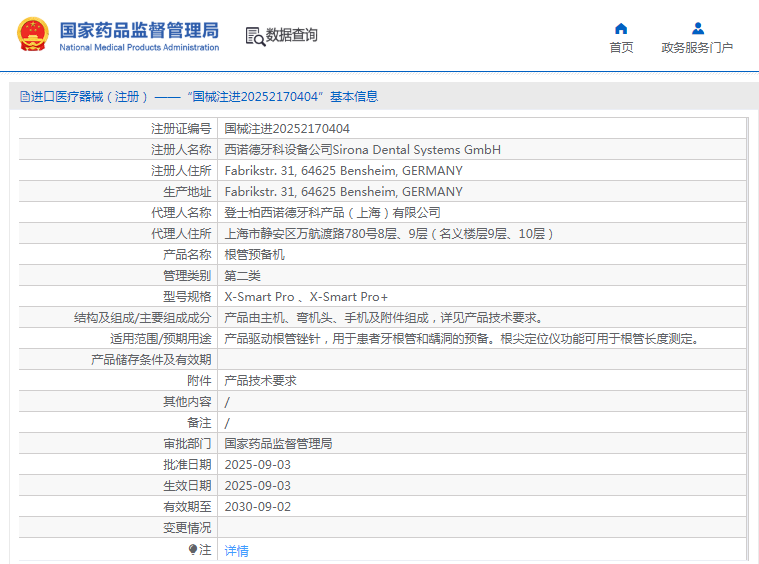Click the 政务服务门户 person icon
This screenshot has width=759, height=564.
pos(697,28)
